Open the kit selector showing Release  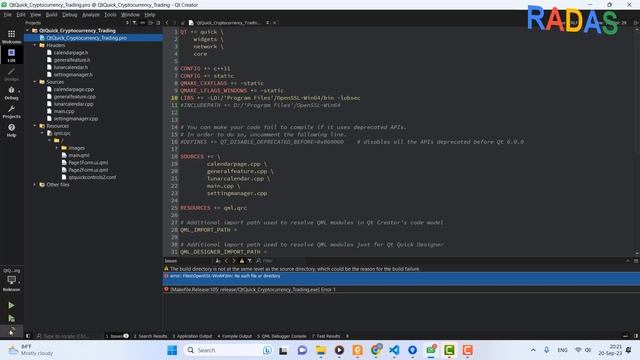coord(11,280)
